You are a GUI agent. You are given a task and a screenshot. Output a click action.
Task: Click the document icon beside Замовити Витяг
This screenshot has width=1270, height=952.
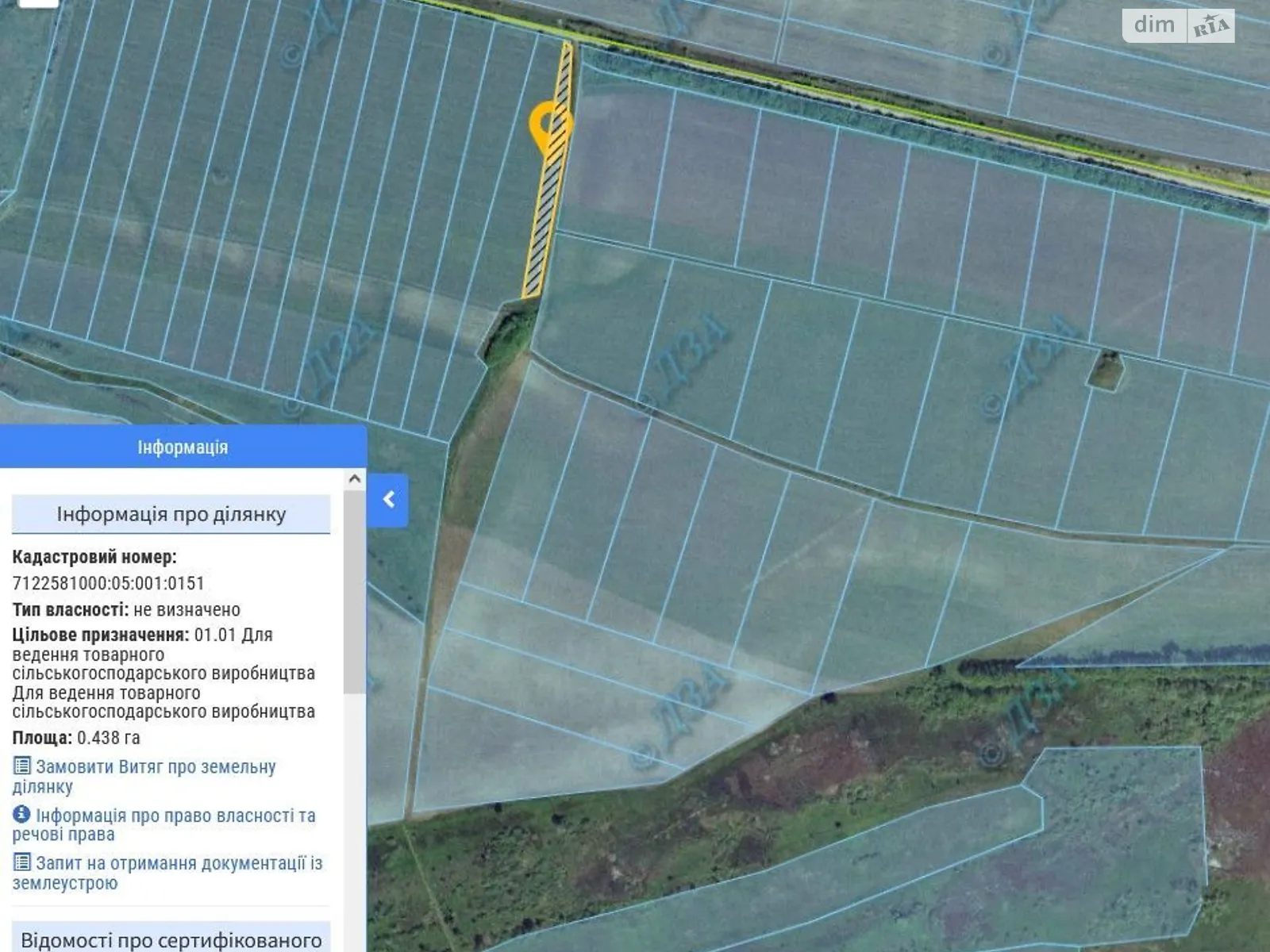[22, 766]
